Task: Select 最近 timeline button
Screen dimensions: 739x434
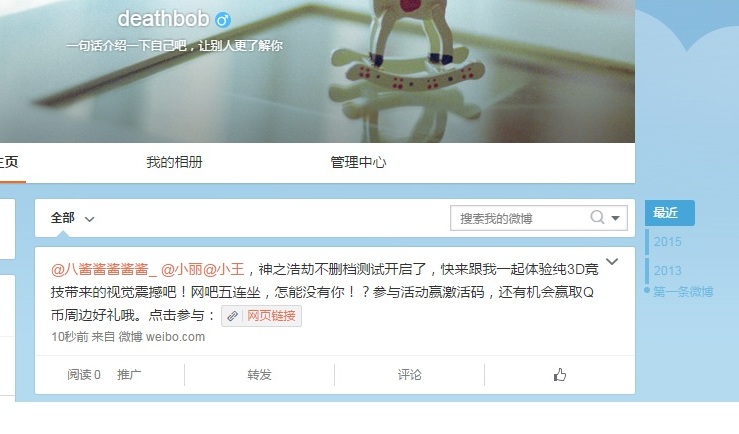Action: pyautogui.click(x=669, y=213)
